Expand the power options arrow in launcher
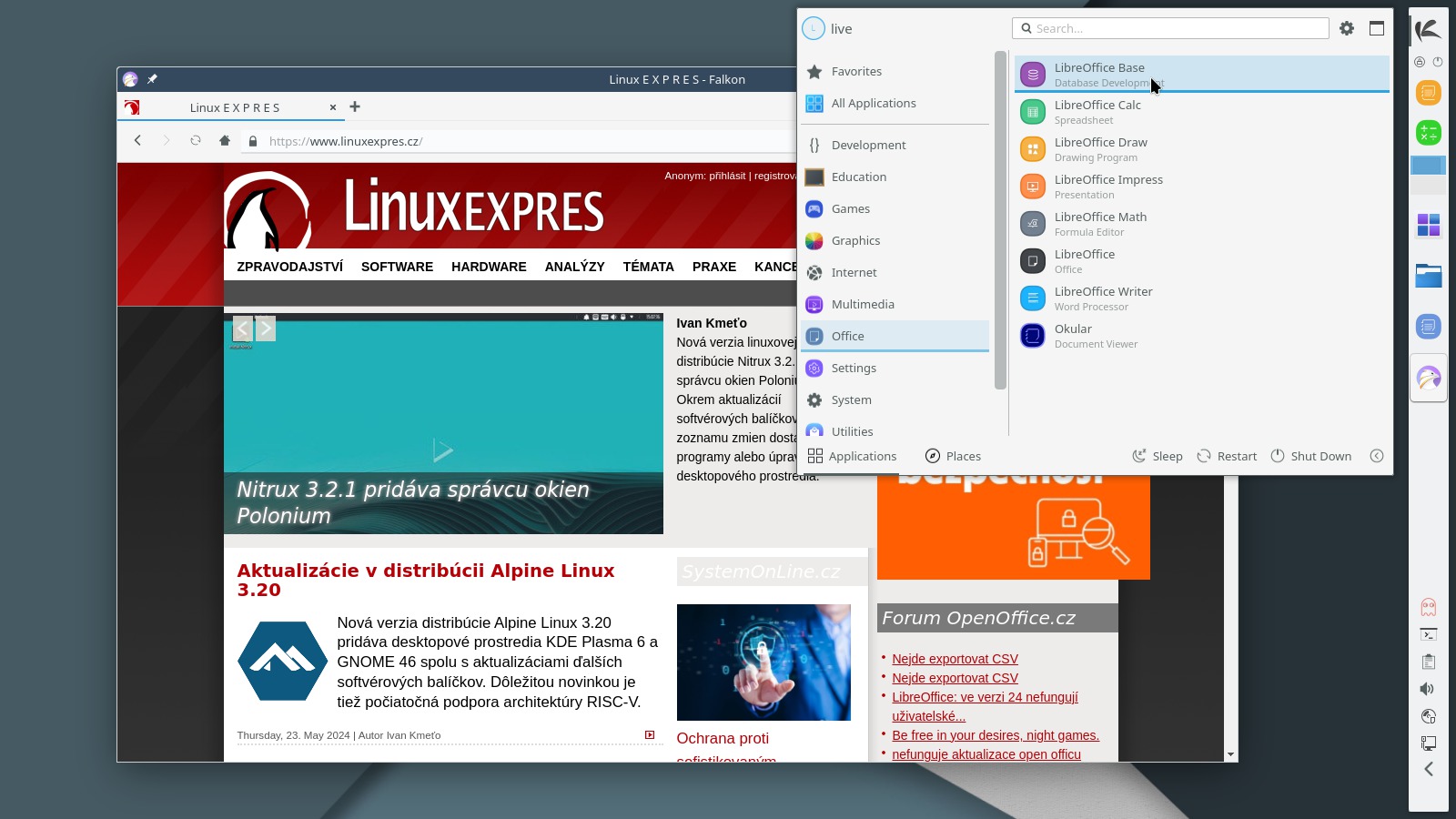This screenshot has height=819, width=1456. [x=1377, y=456]
